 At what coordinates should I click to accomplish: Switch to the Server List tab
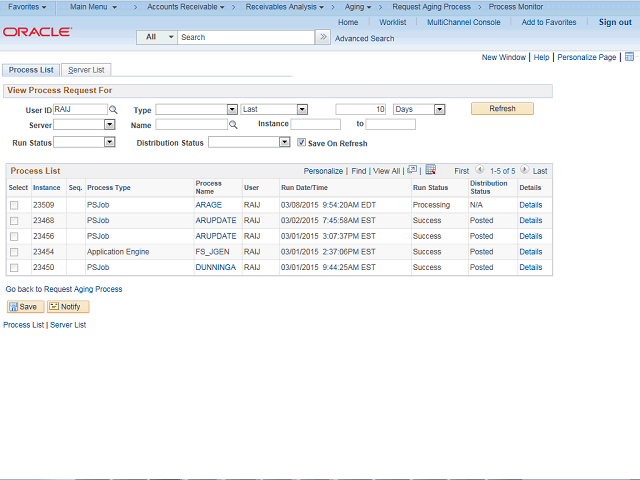click(86, 70)
